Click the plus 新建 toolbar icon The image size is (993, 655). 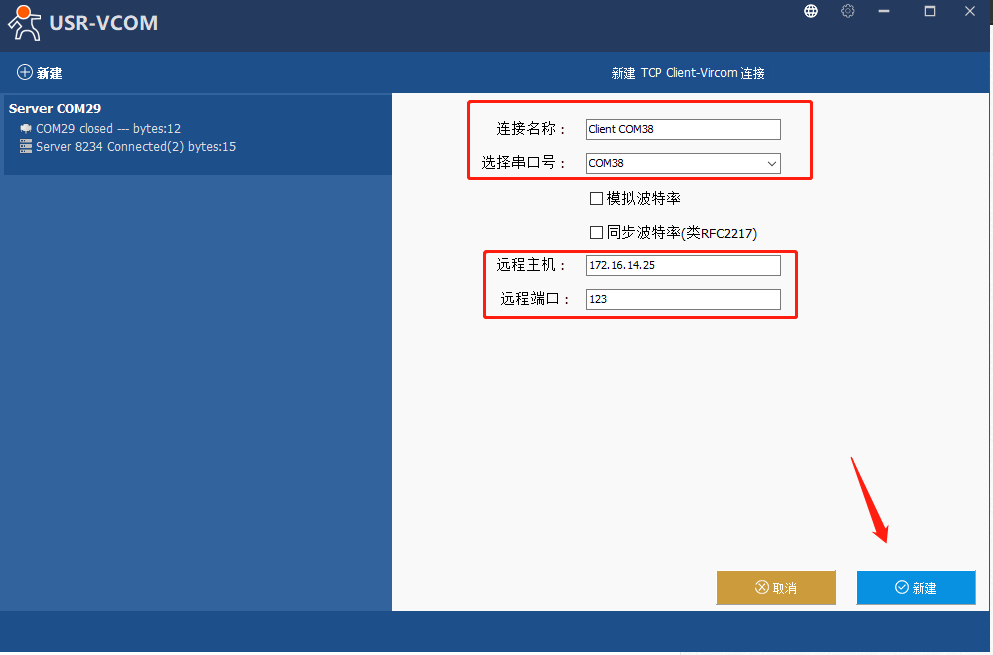click(25, 73)
